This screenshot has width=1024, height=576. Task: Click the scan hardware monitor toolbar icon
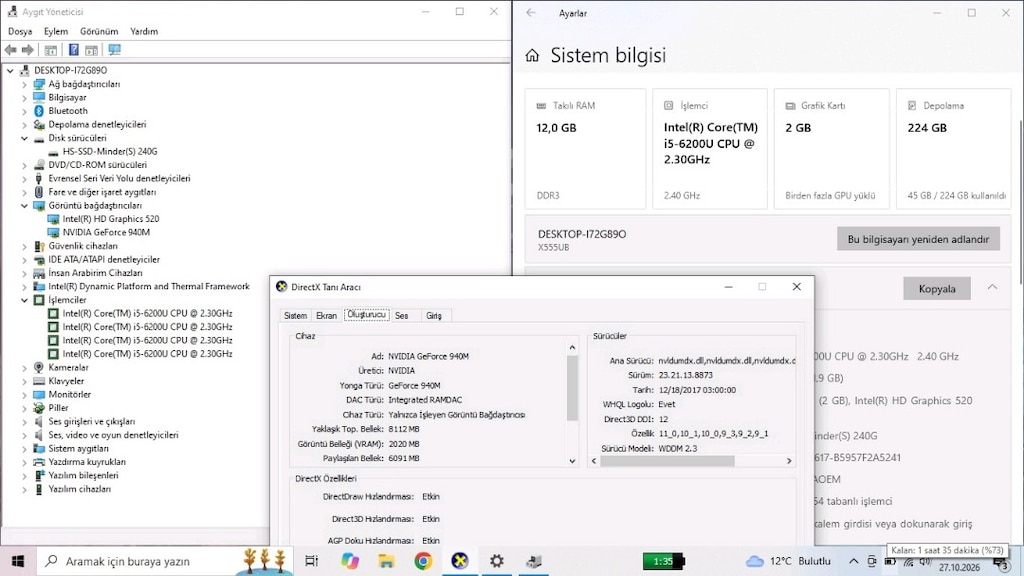point(115,50)
